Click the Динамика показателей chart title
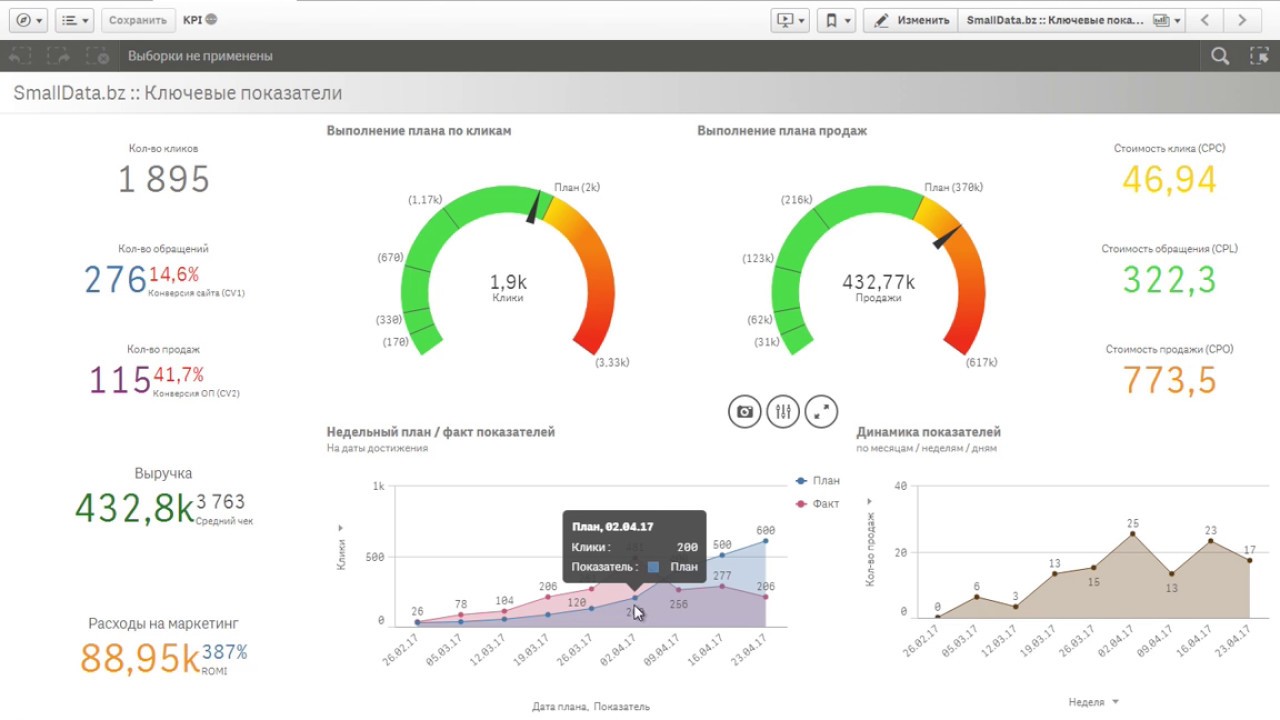This screenshot has width=1280, height=720. (929, 432)
